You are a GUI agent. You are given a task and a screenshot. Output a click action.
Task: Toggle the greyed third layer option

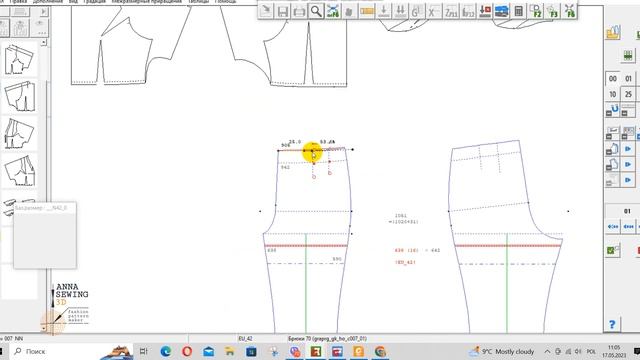(612, 180)
